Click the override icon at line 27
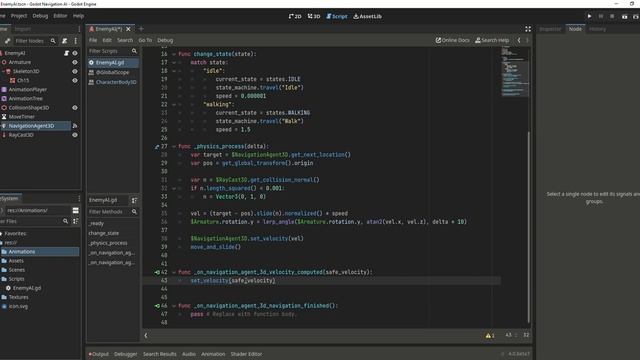640x360 pixels. pos(157,147)
